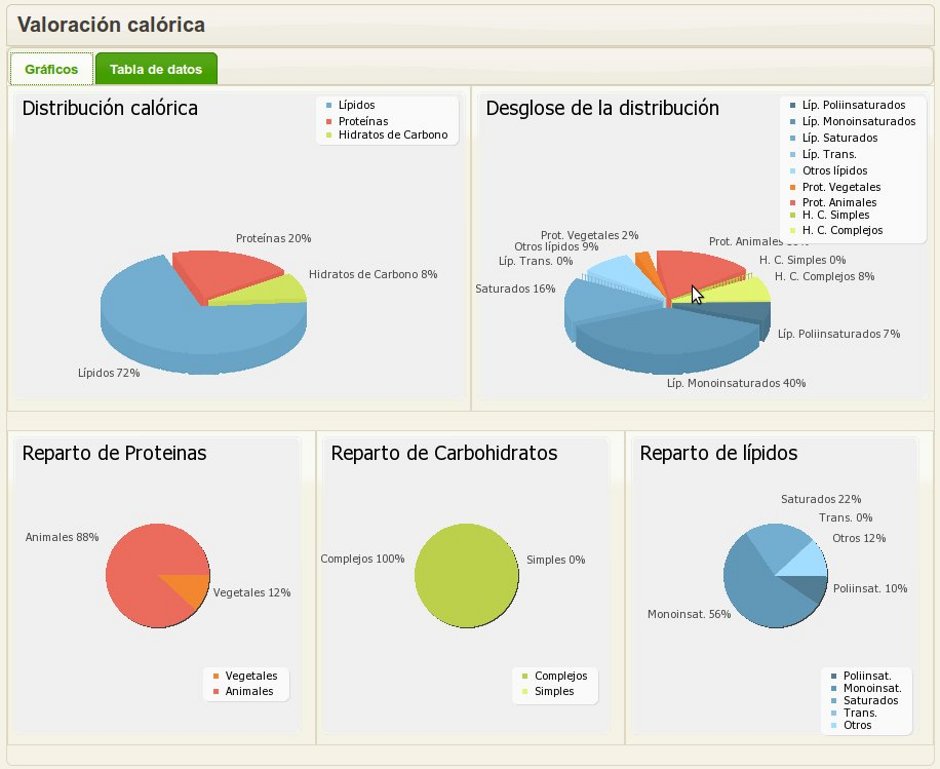Click the Simples legend entry in Reparto de Carbohidratos
Screen dimensions: 940x769
point(548,691)
